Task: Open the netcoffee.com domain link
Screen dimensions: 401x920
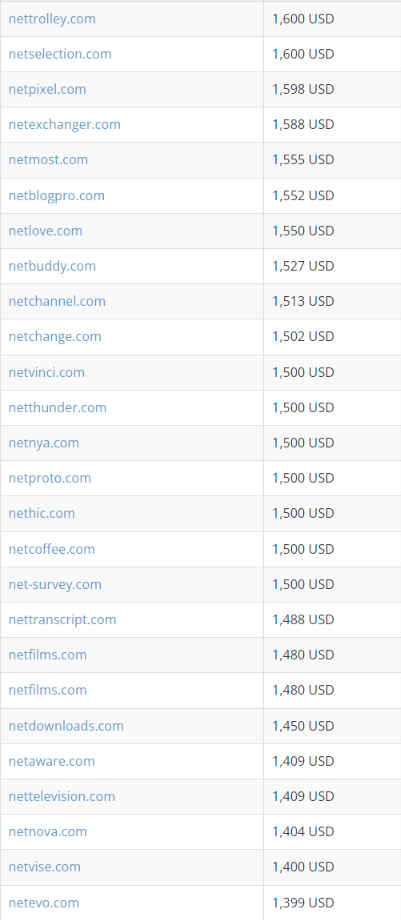Action: click(x=52, y=549)
